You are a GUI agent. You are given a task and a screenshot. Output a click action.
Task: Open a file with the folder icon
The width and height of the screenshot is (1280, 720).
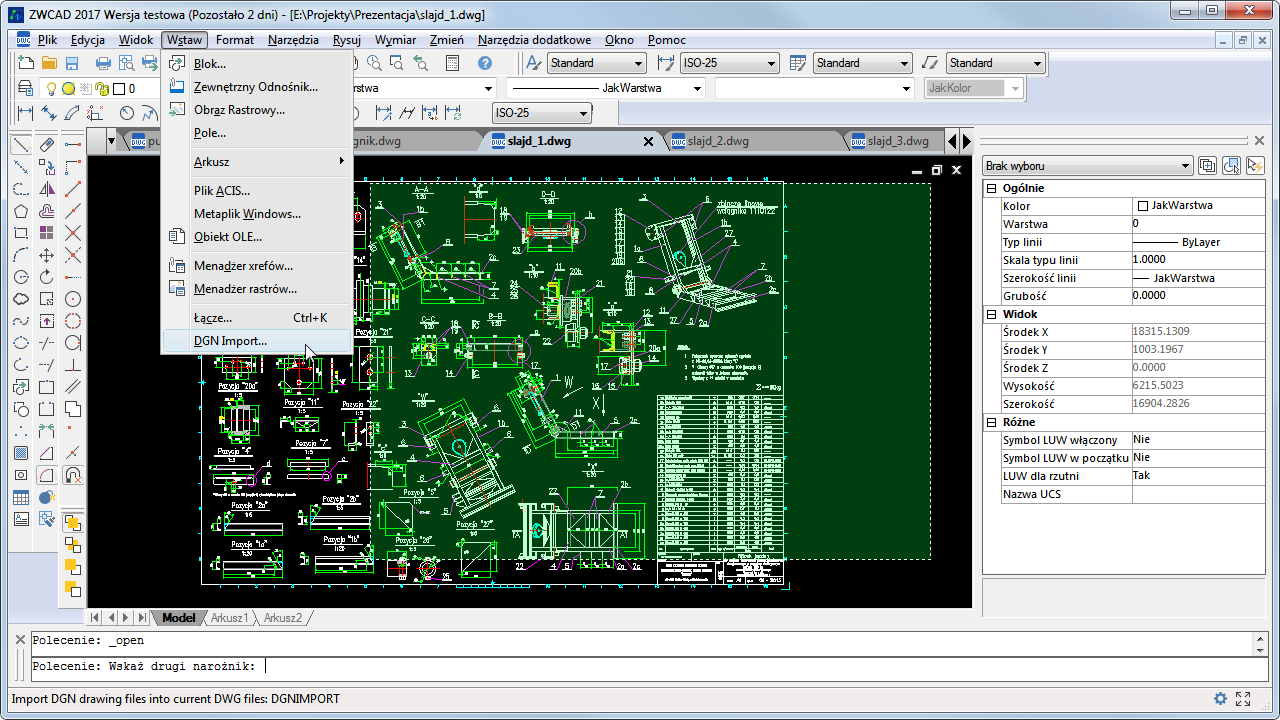[x=49, y=63]
